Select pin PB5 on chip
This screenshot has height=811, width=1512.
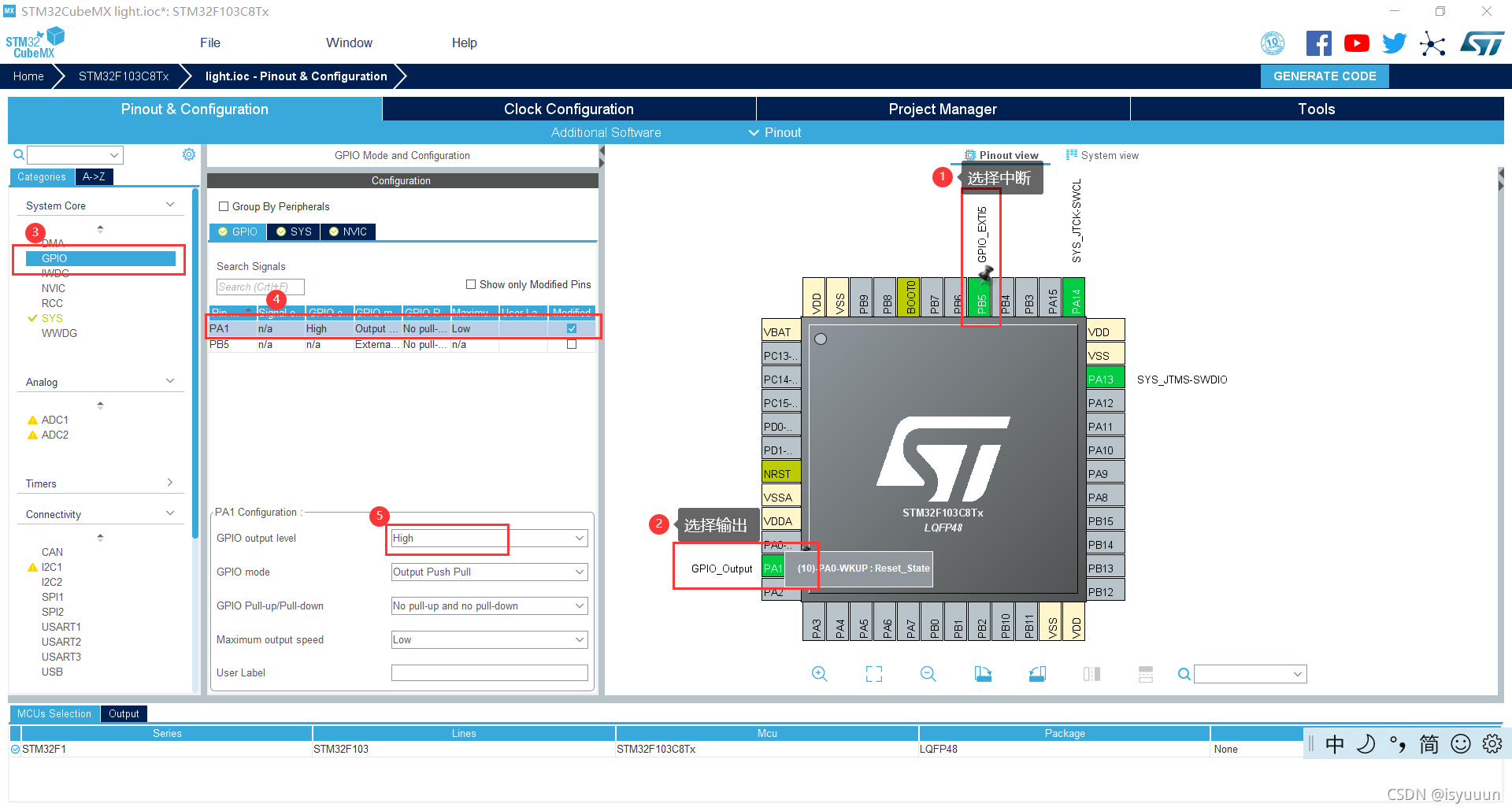click(x=980, y=298)
